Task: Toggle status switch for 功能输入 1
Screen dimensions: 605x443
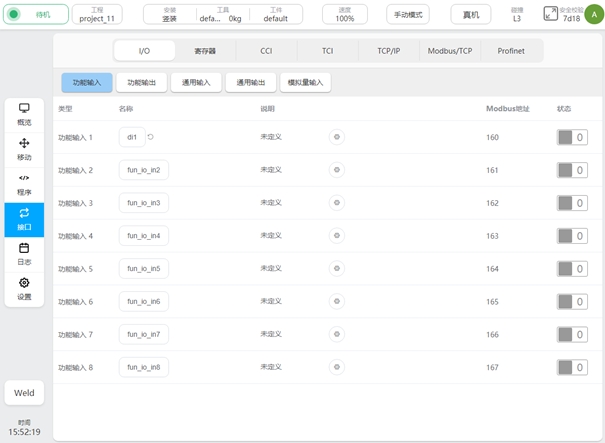Action: pos(572,137)
